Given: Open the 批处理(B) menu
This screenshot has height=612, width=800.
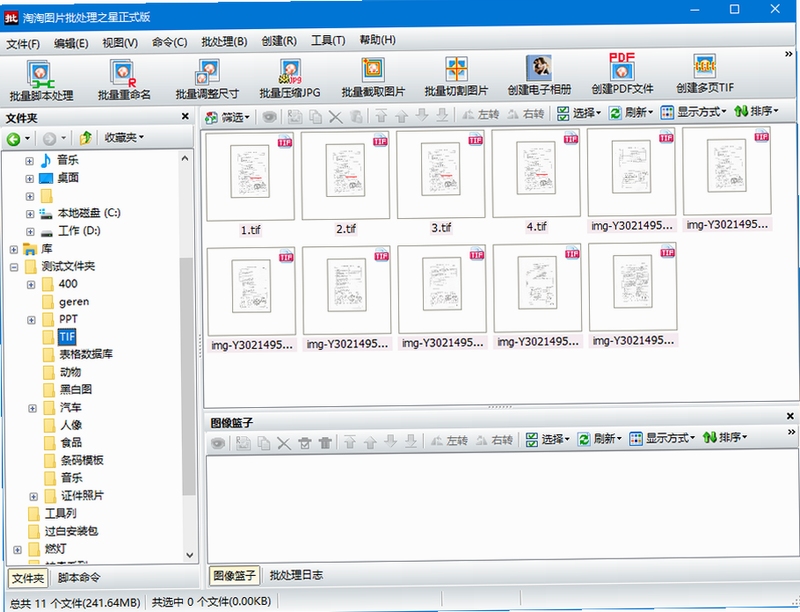Looking at the screenshot, I should pyautogui.click(x=224, y=42).
